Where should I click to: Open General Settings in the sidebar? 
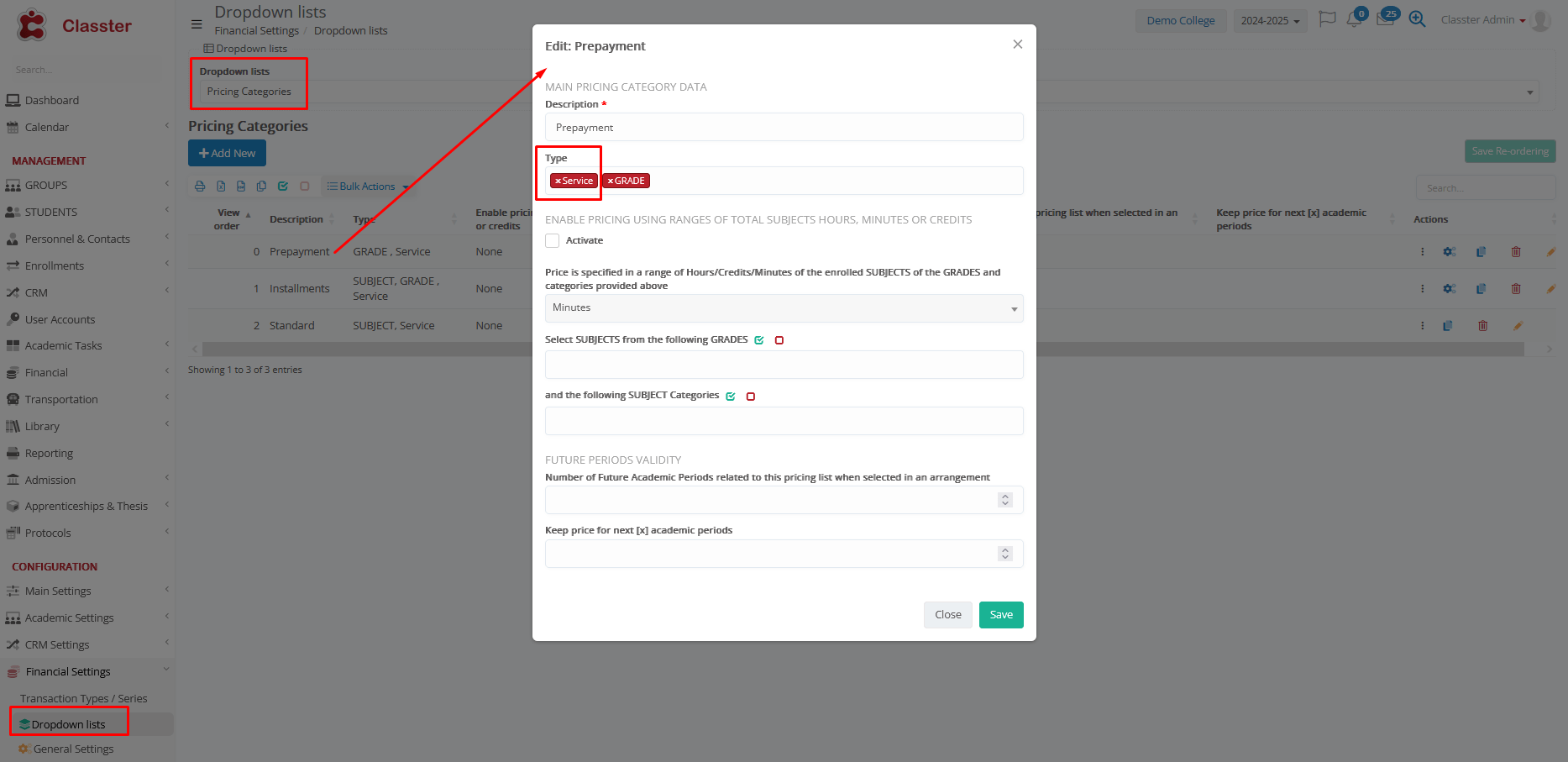tap(73, 749)
